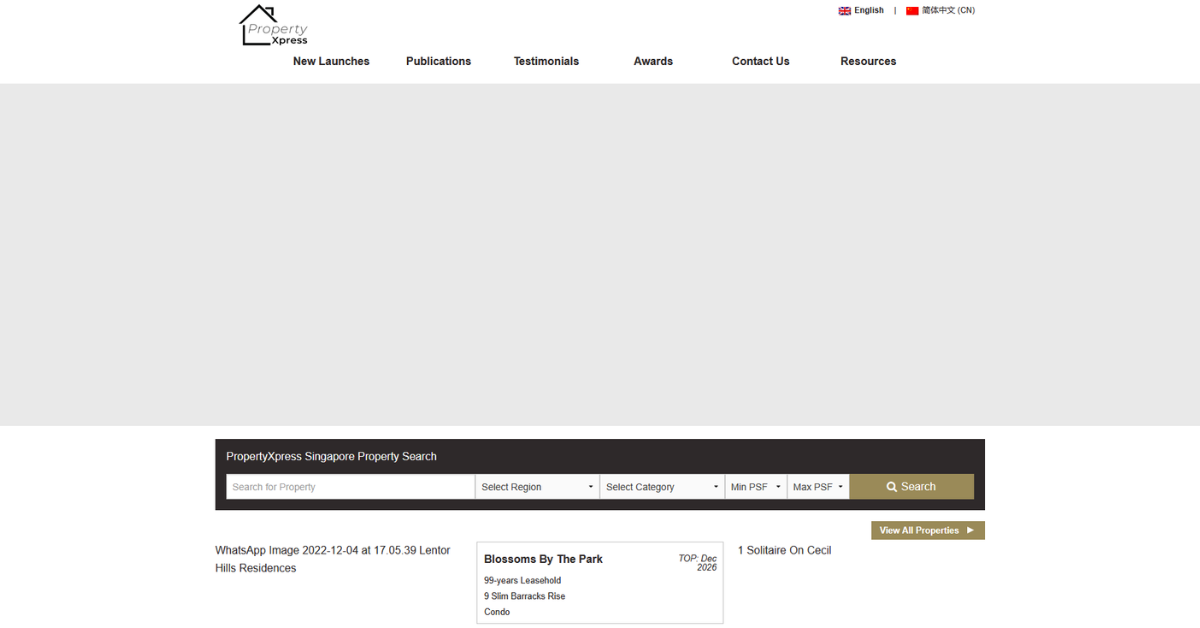Click the arrow icon on View All Properties
The image size is (1200, 628).
970,531
